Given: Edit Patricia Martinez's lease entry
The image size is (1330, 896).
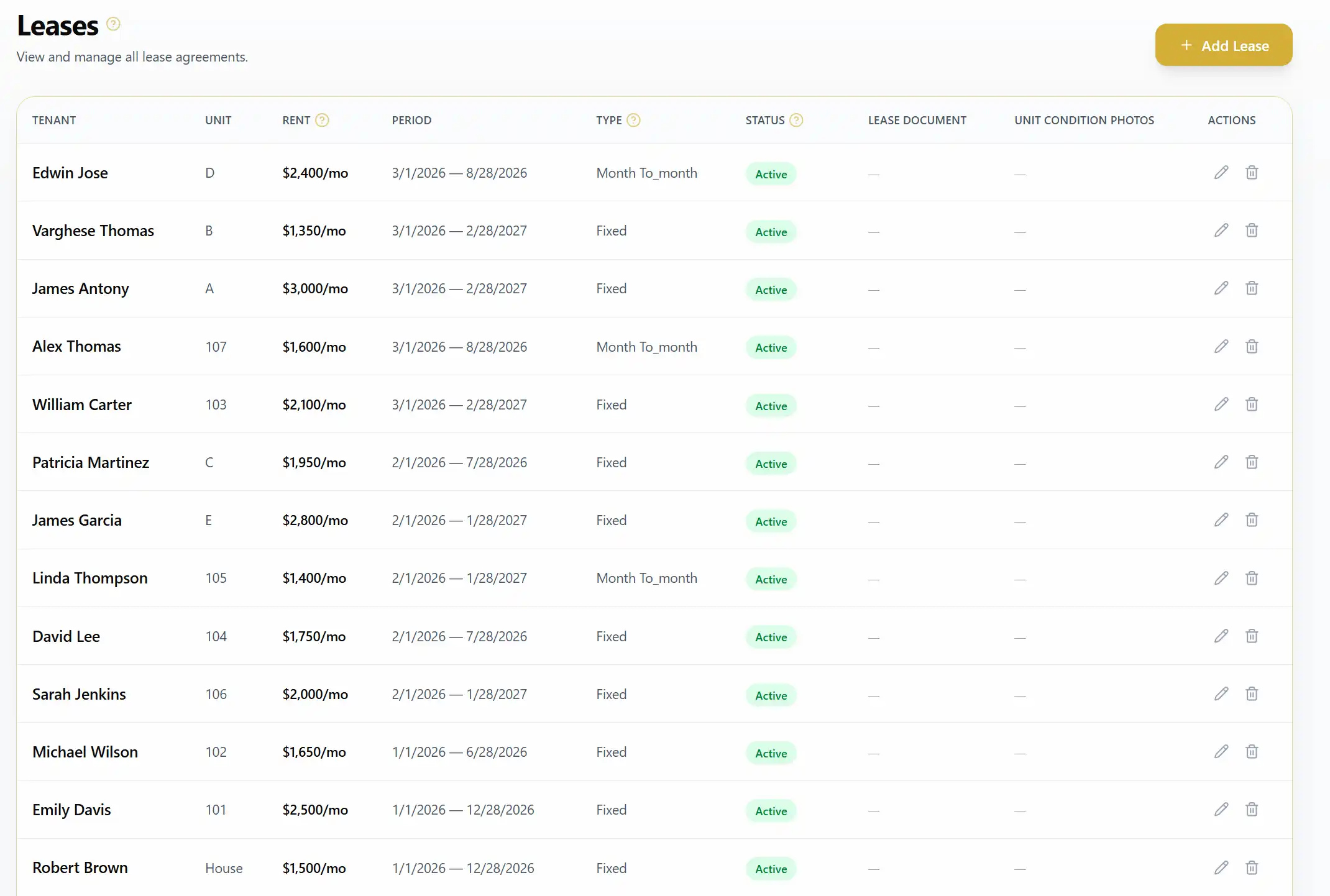Looking at the screenshot, I should click(x=1220, y=462).
